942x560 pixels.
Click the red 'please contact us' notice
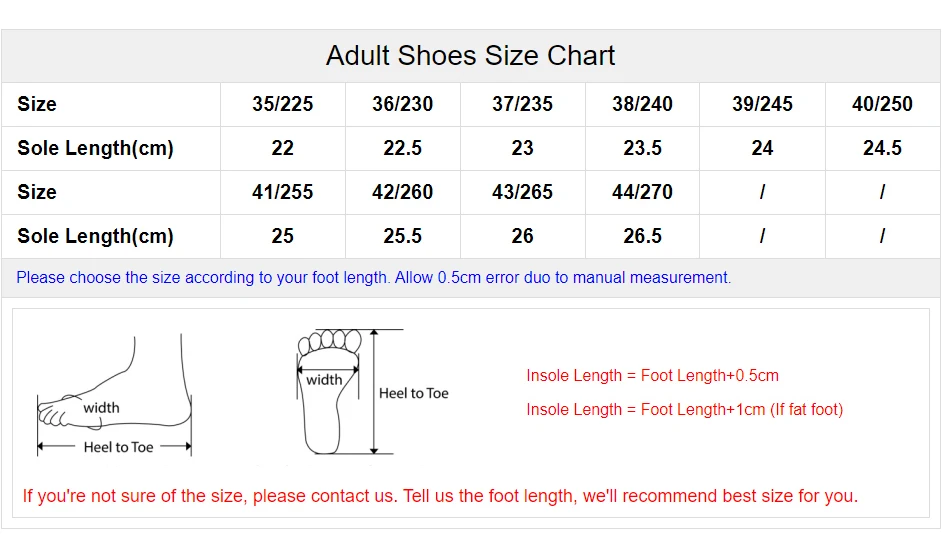pyautogui.click(x=440, y=496)
